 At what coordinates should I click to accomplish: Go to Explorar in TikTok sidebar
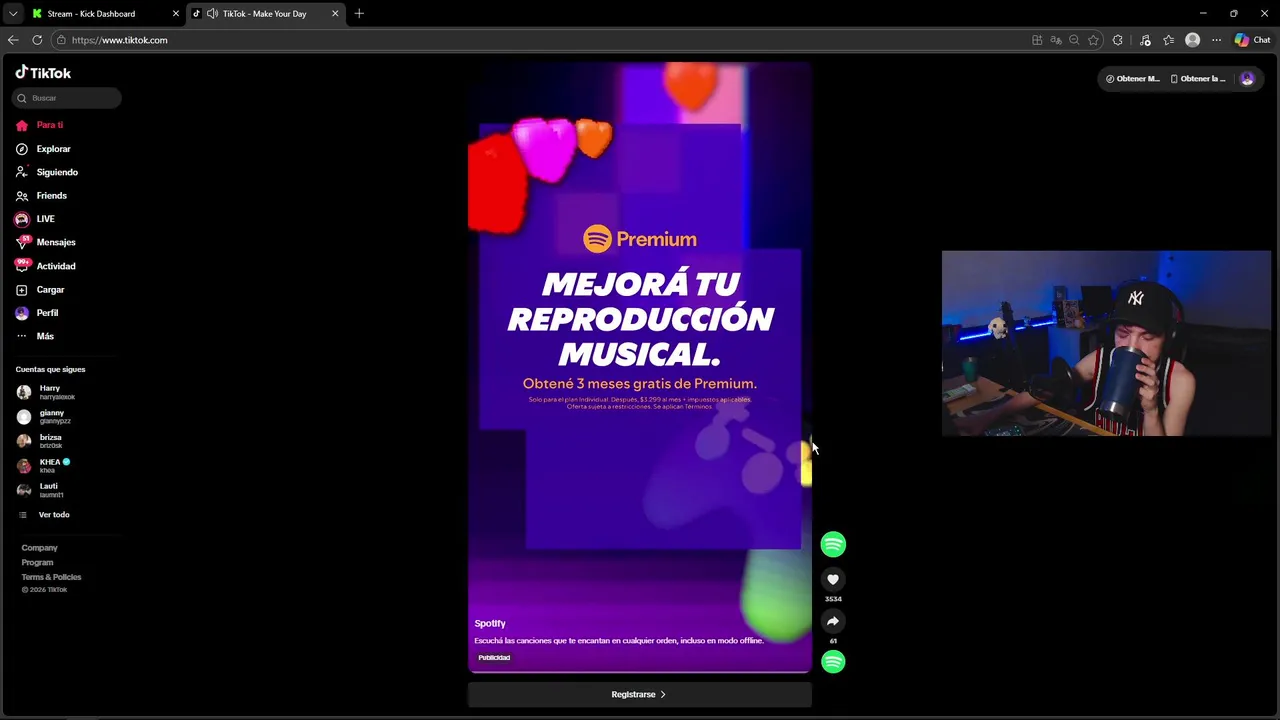coord(53,149)
